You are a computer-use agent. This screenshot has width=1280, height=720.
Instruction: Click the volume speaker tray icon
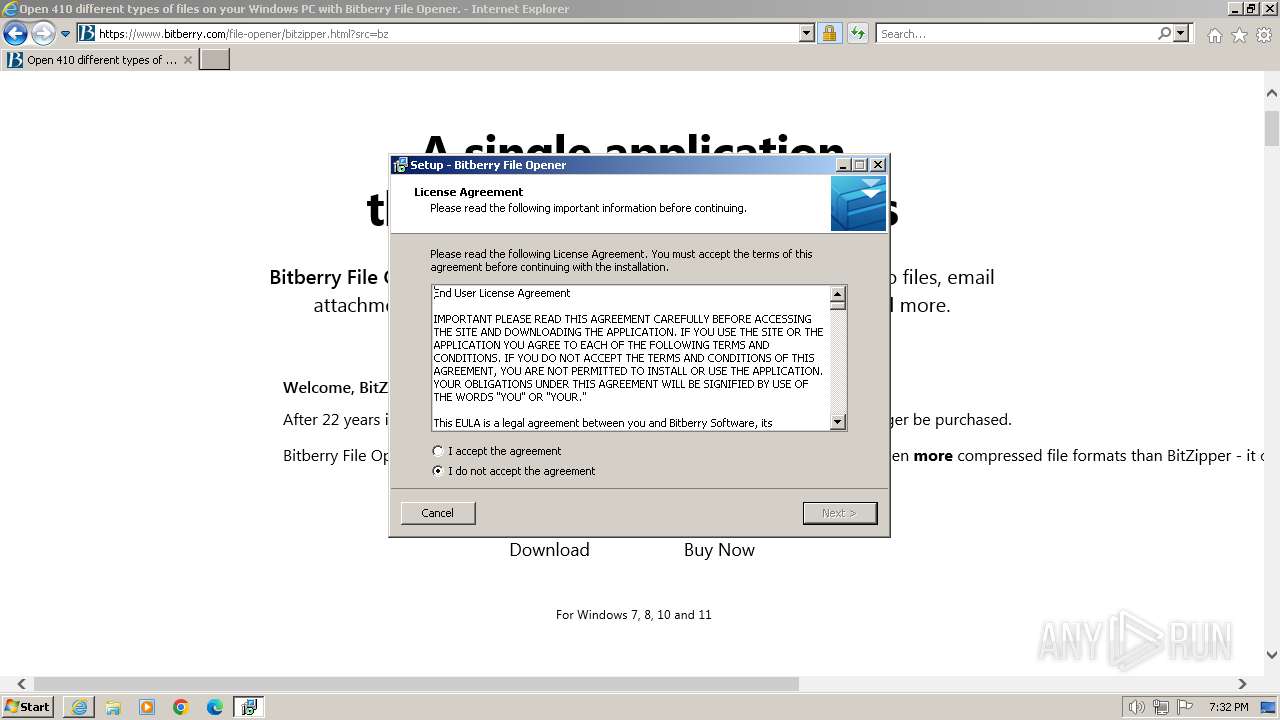pos(1136,707)
